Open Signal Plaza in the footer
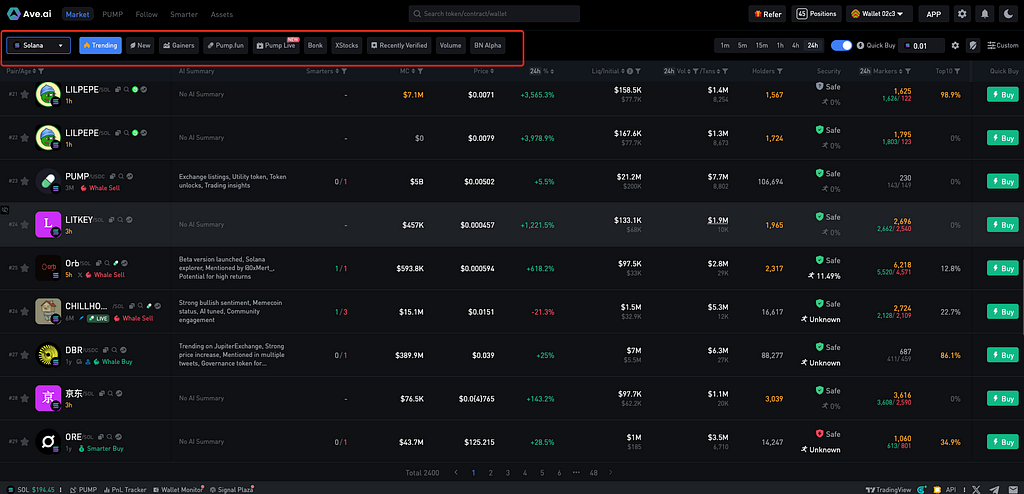Image resolution: width=1024 pixels, height=494 pixels. [x=231, y=489]
